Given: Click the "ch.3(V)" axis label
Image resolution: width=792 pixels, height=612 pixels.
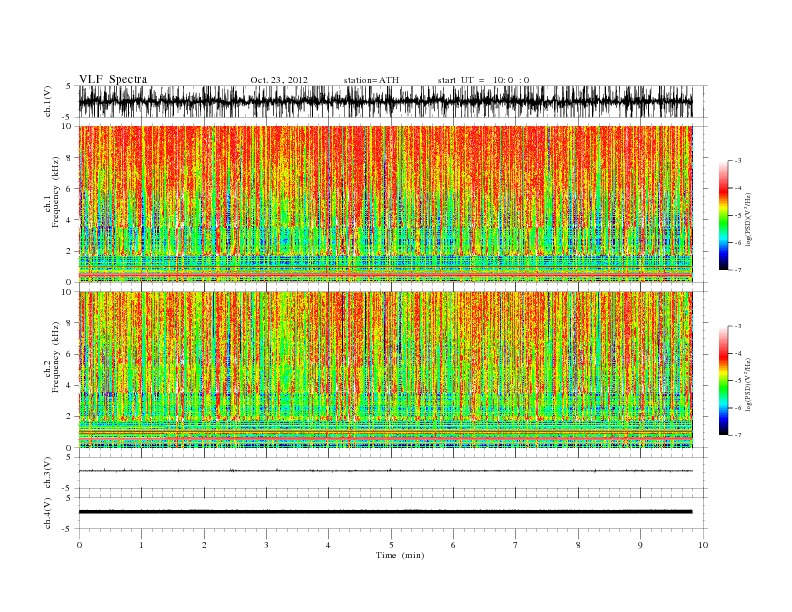Looking at the screenshot, I should pos(48,473).
